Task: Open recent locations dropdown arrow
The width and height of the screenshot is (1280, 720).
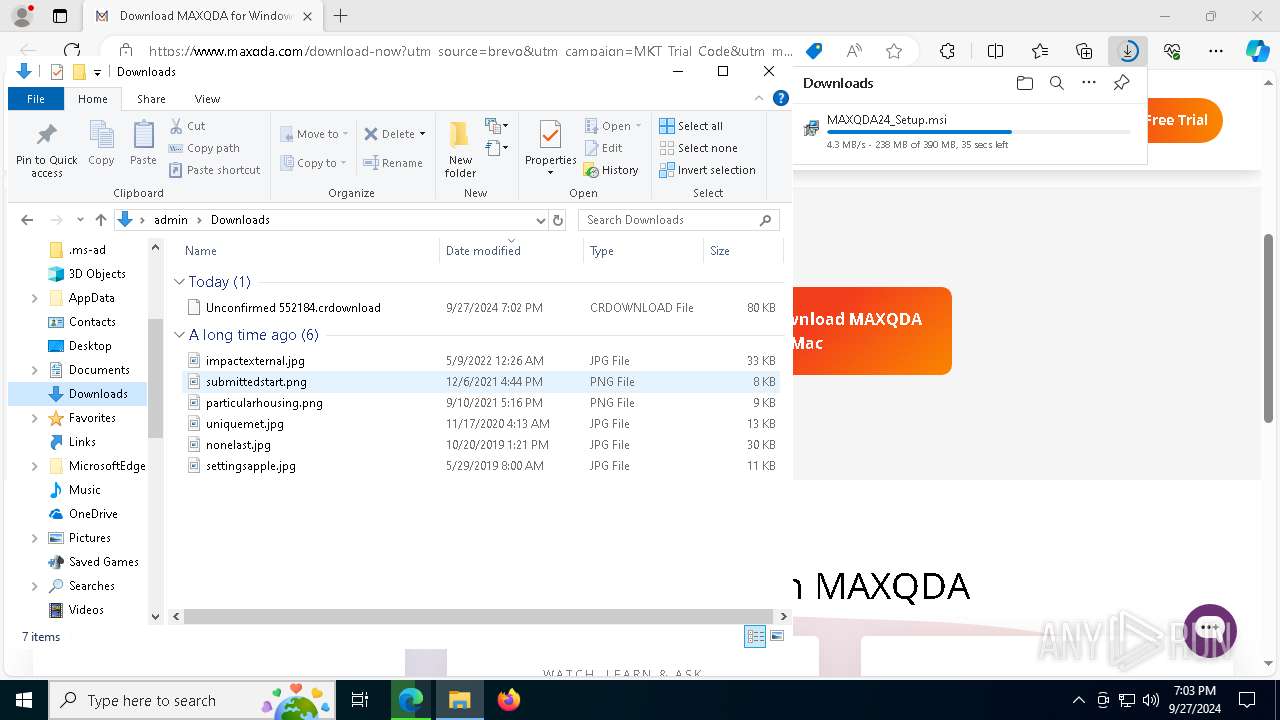Action: click(x=80, y=220)
